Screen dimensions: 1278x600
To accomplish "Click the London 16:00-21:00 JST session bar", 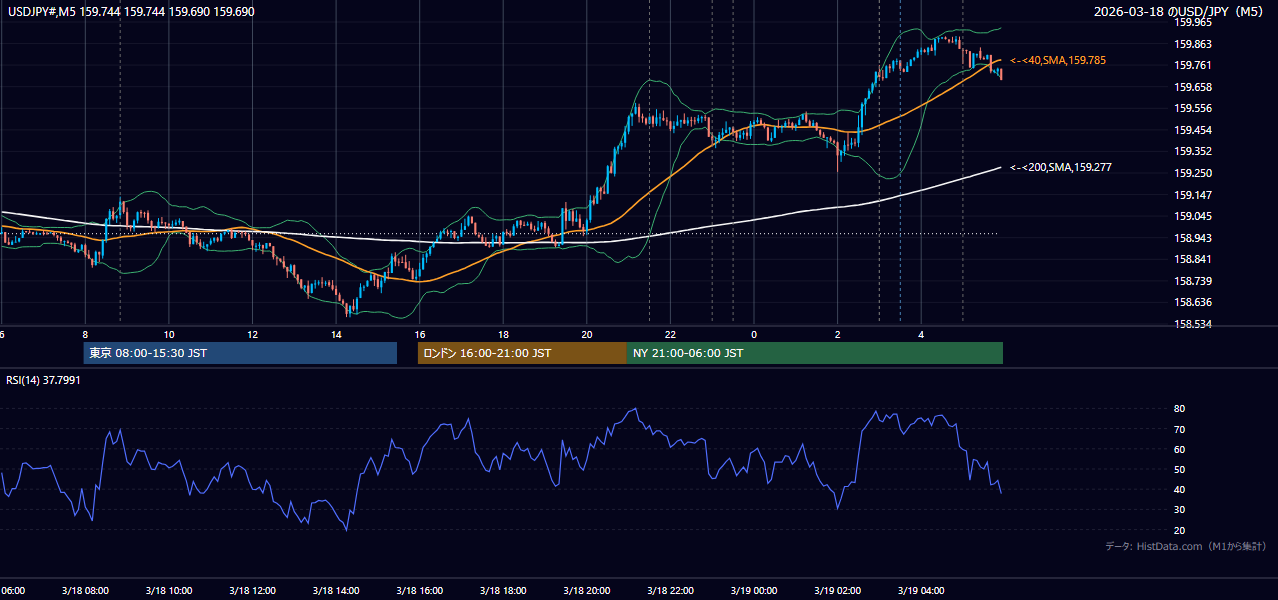I will point(522,353).
